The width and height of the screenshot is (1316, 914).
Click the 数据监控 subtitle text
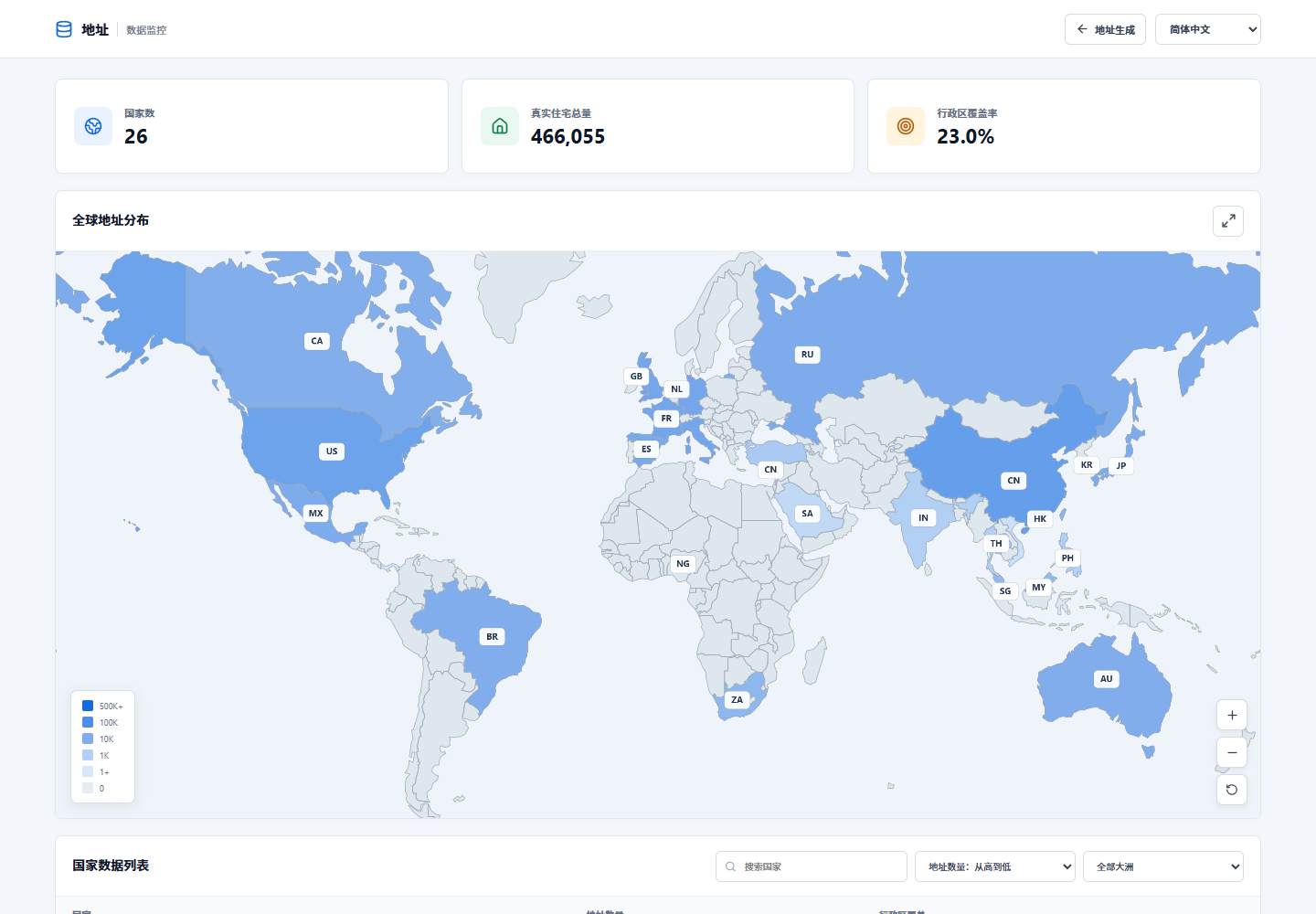pos(146,30)
